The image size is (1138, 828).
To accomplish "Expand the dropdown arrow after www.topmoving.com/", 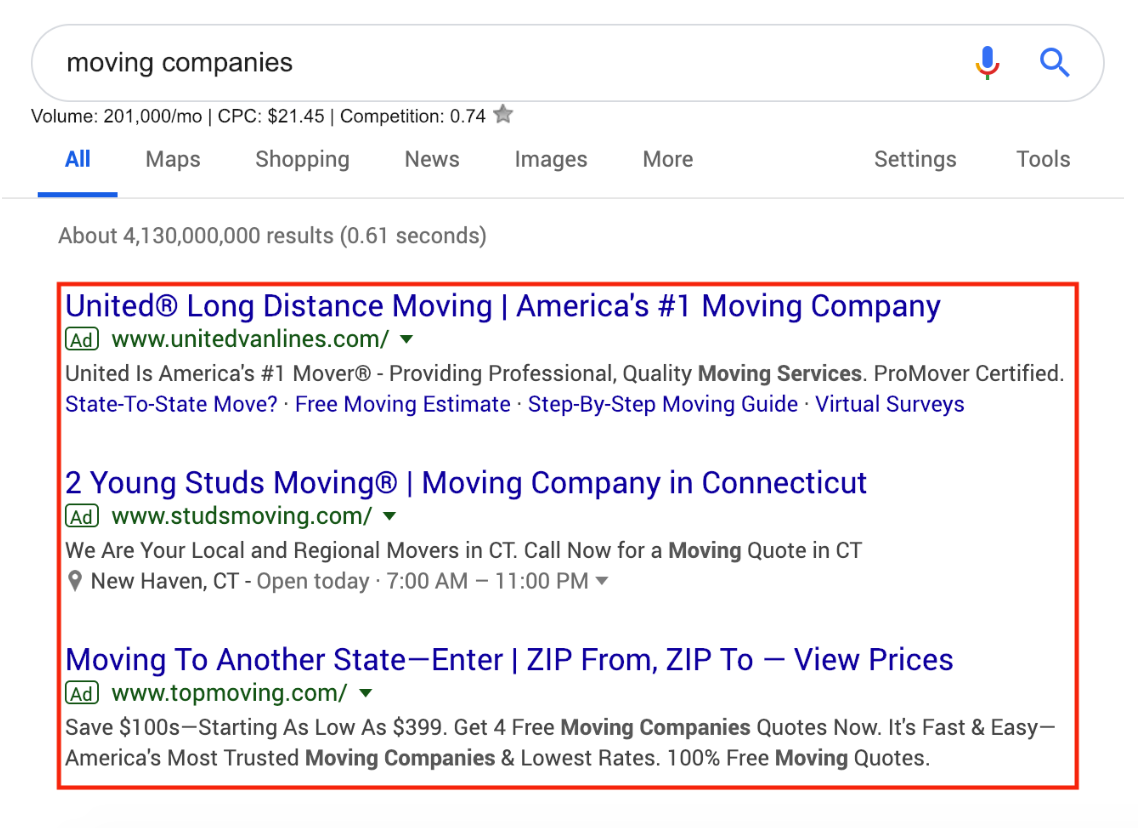I will click(366, 693).
